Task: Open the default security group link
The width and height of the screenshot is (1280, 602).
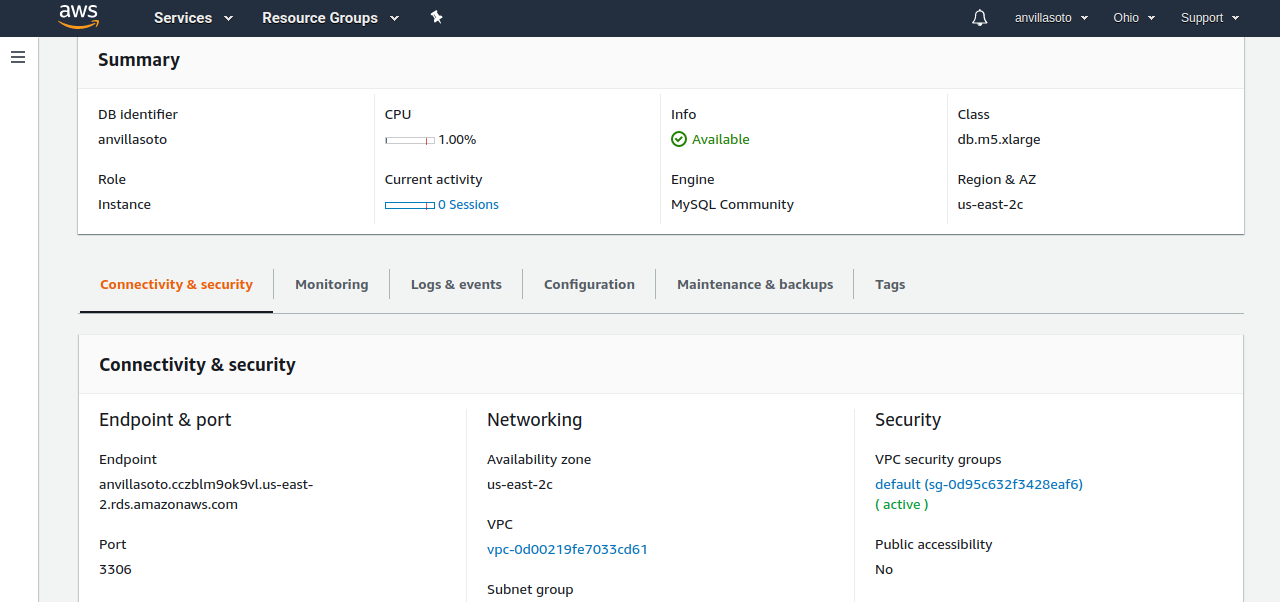Action: (978, 485)
